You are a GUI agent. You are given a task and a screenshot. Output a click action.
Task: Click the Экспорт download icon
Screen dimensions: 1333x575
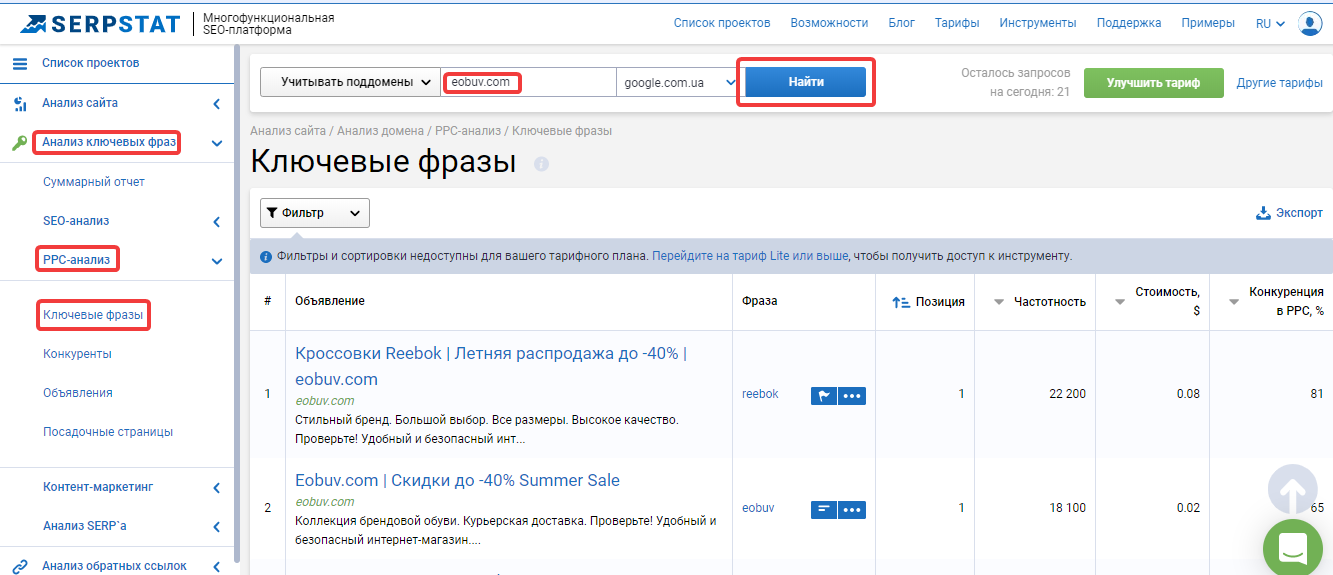point(1263,213)
